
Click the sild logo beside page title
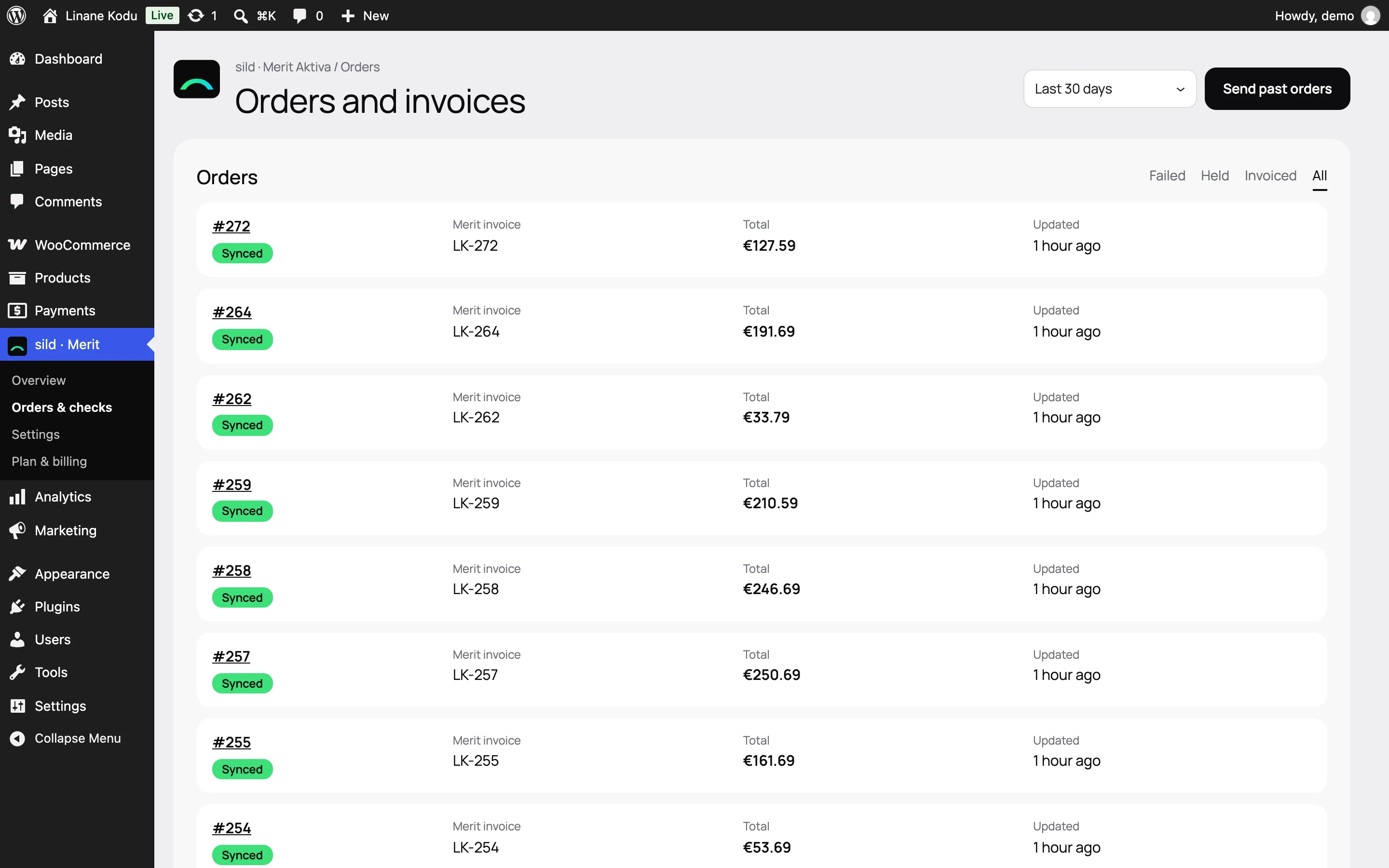pyautogui.click(x=197, y=79)
